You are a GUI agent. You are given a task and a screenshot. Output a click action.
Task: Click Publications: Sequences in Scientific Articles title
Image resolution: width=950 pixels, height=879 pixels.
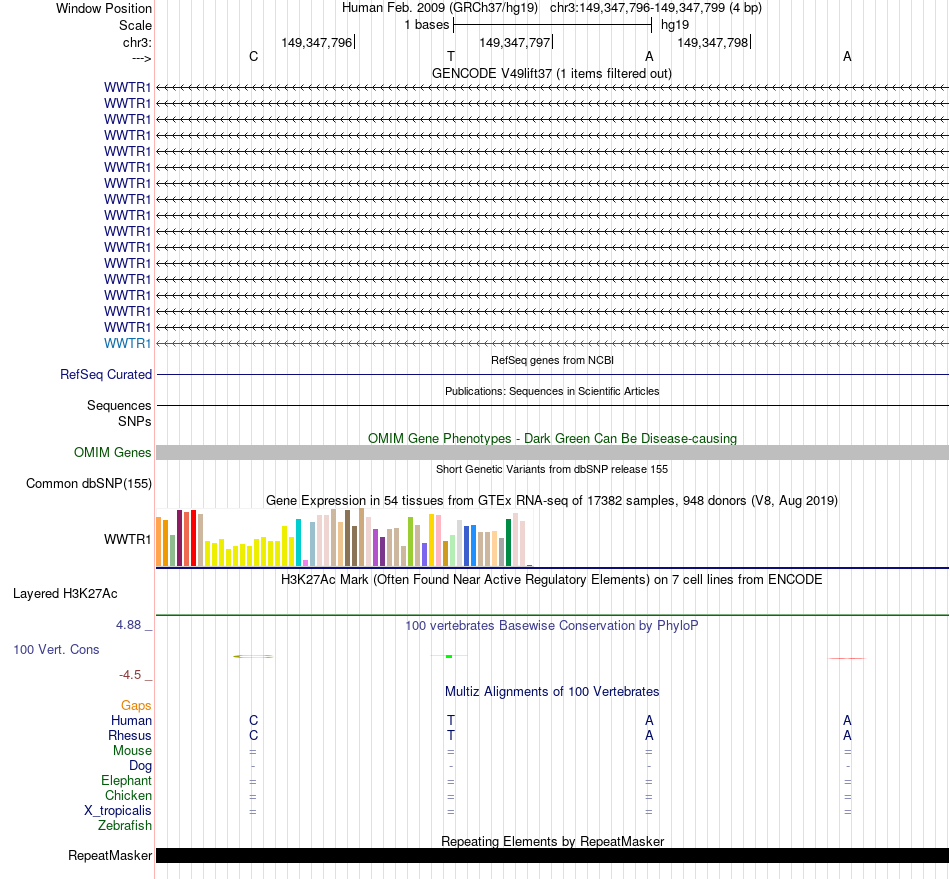pyautogui.click(x=552, y=391)
